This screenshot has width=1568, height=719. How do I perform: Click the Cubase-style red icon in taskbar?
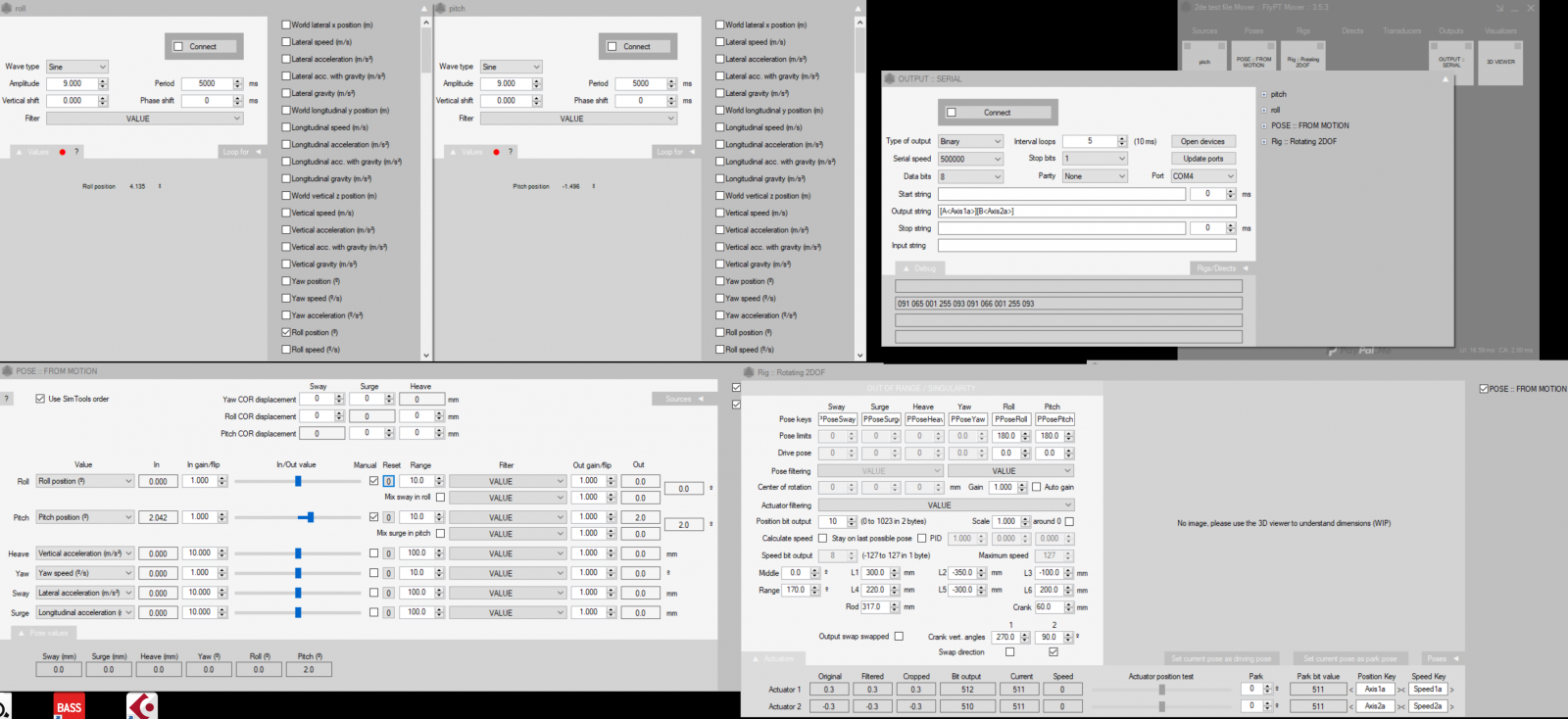click(x=142, y=706)
